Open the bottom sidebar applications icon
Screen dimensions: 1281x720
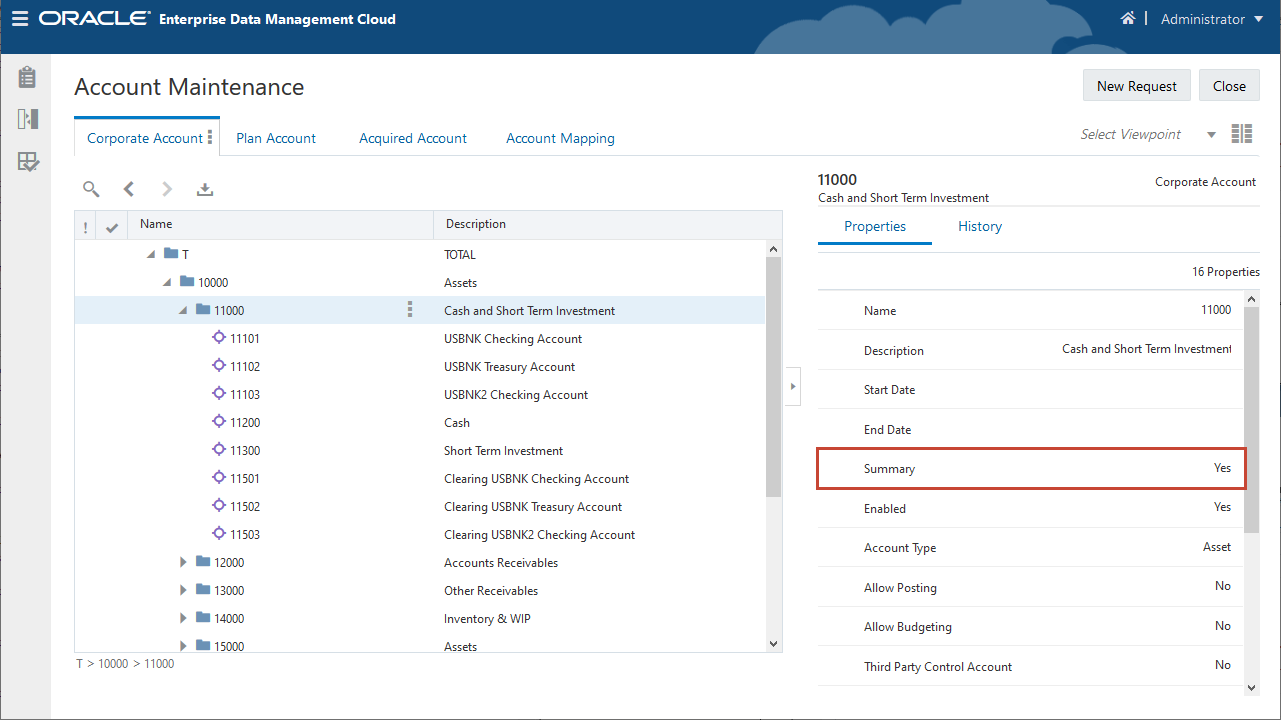[x=27, y=161]
